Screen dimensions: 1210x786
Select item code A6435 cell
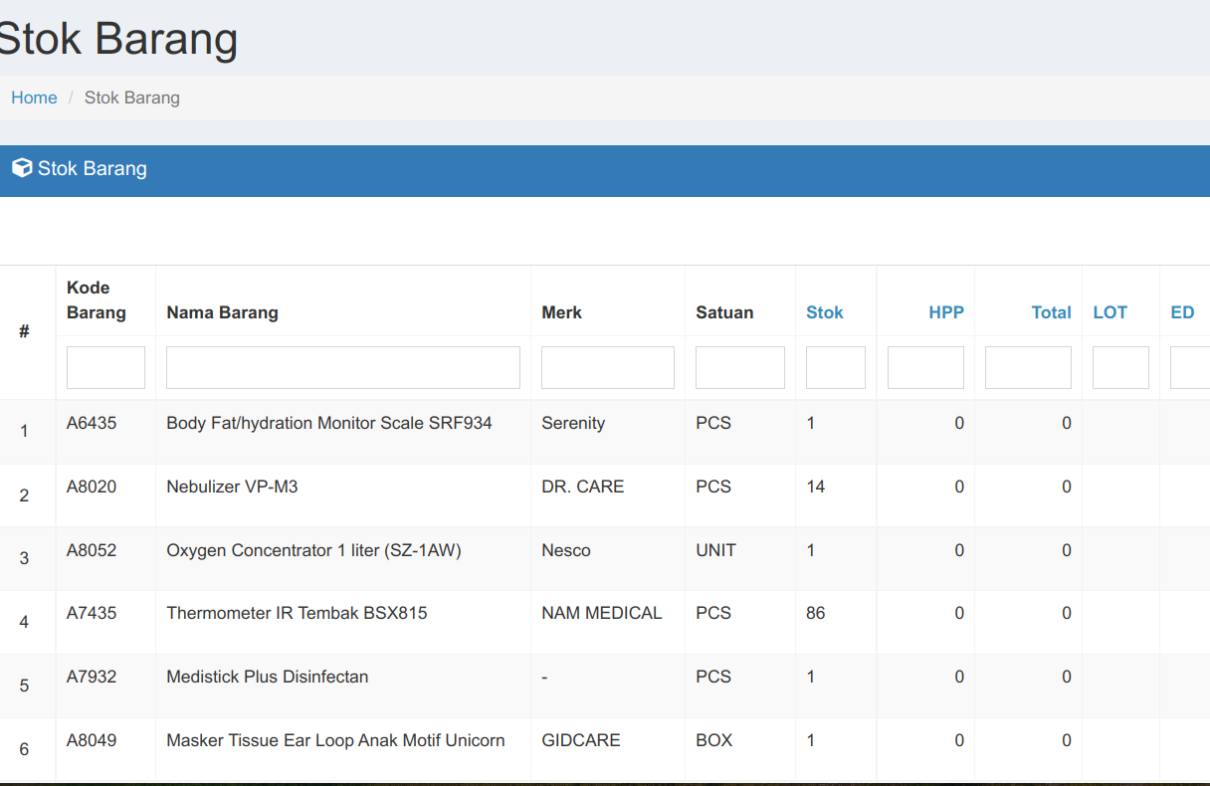coord(92,423)
